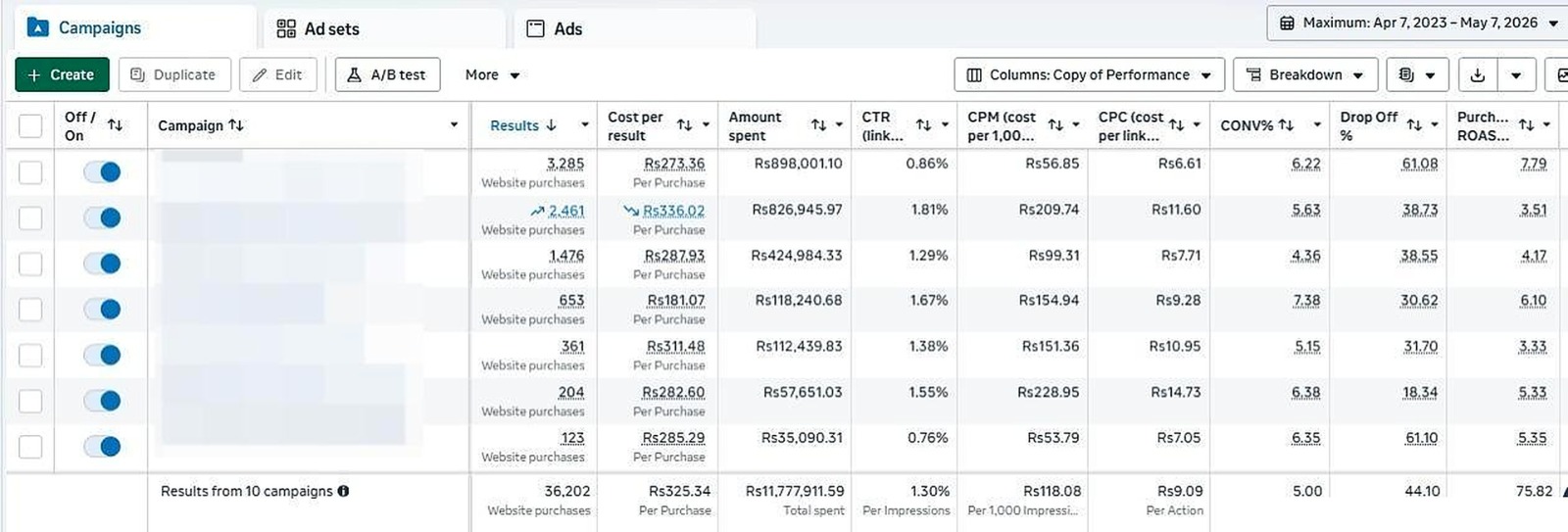Click the Rs898,001.10 amount spent cell
Image resolution: width=1568 pixels, height=532 pixels.
click(798, 164)
